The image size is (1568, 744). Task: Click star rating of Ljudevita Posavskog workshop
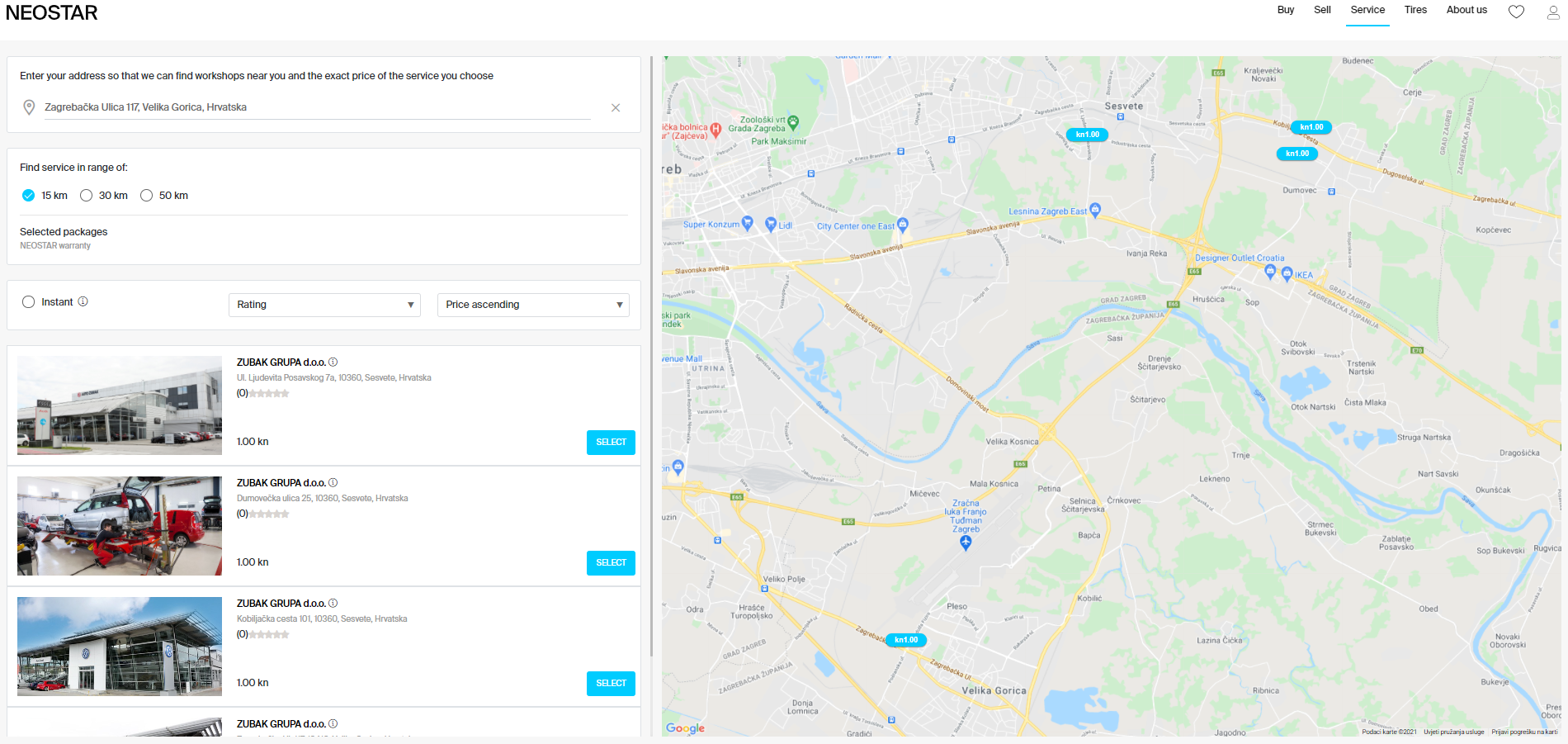[x=269, y=394]
